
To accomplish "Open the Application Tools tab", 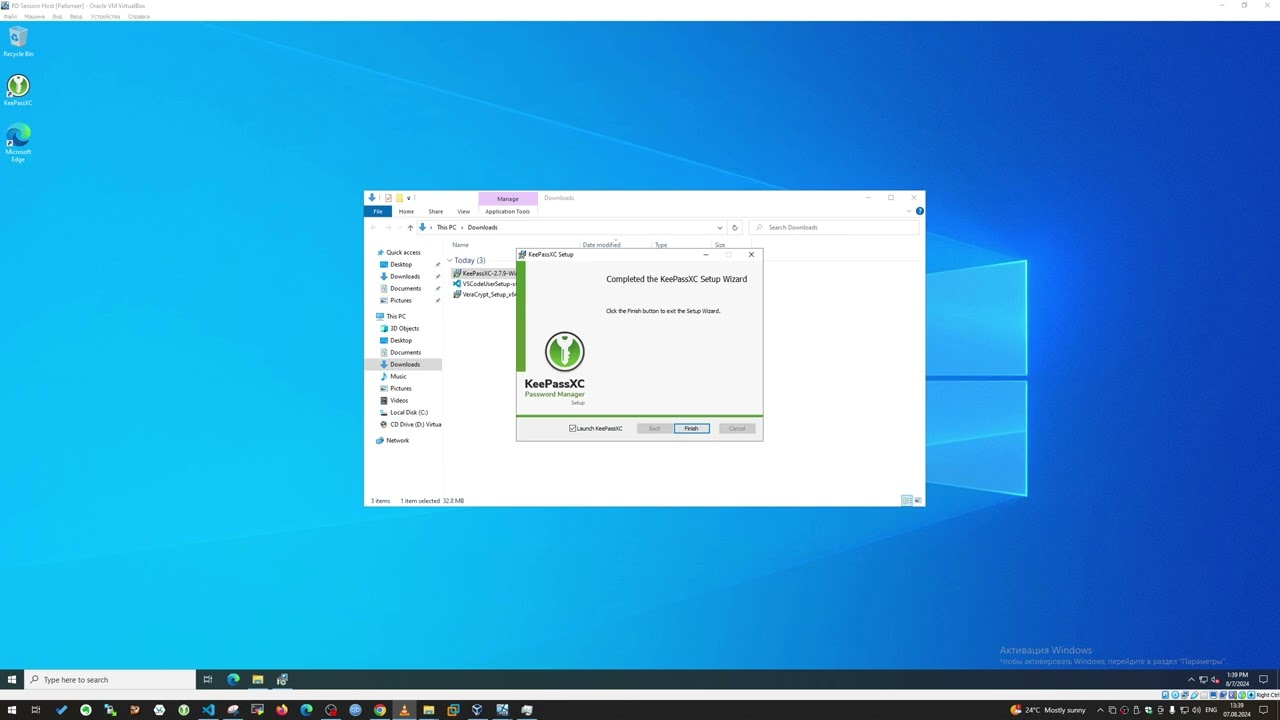I will (508, 211).
